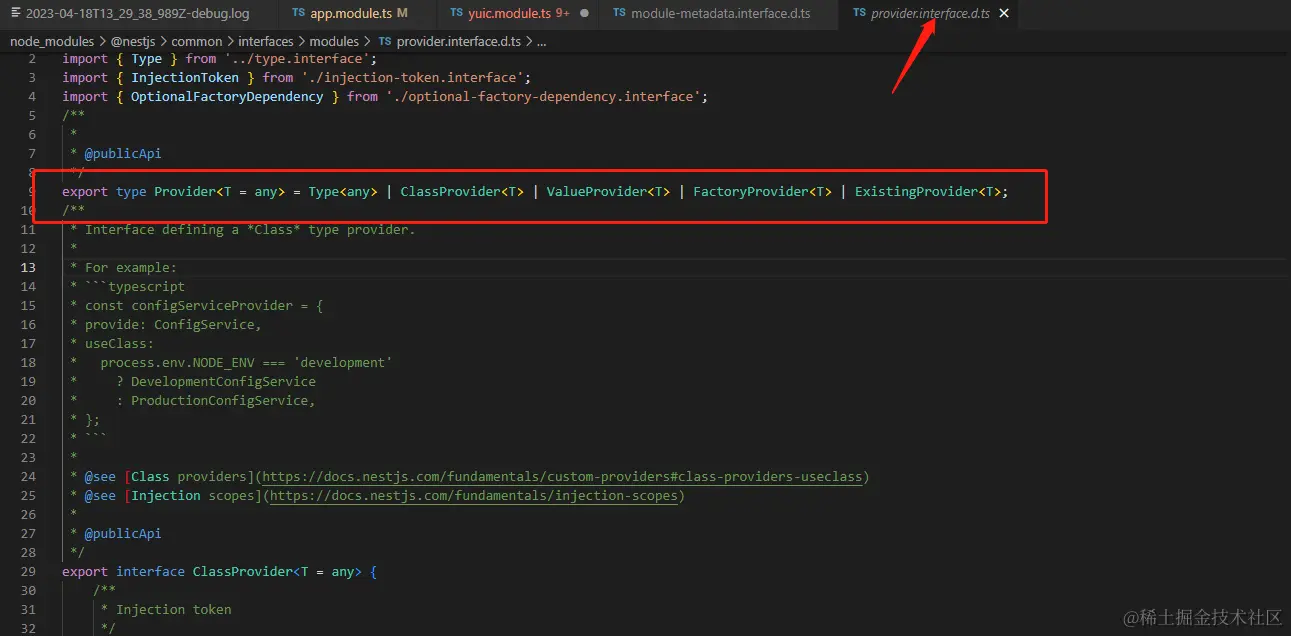Click the ProductionConfigService line
The height and width of the screenshot is (636, 1291).
pyautogui.click(x=216, y=401)
